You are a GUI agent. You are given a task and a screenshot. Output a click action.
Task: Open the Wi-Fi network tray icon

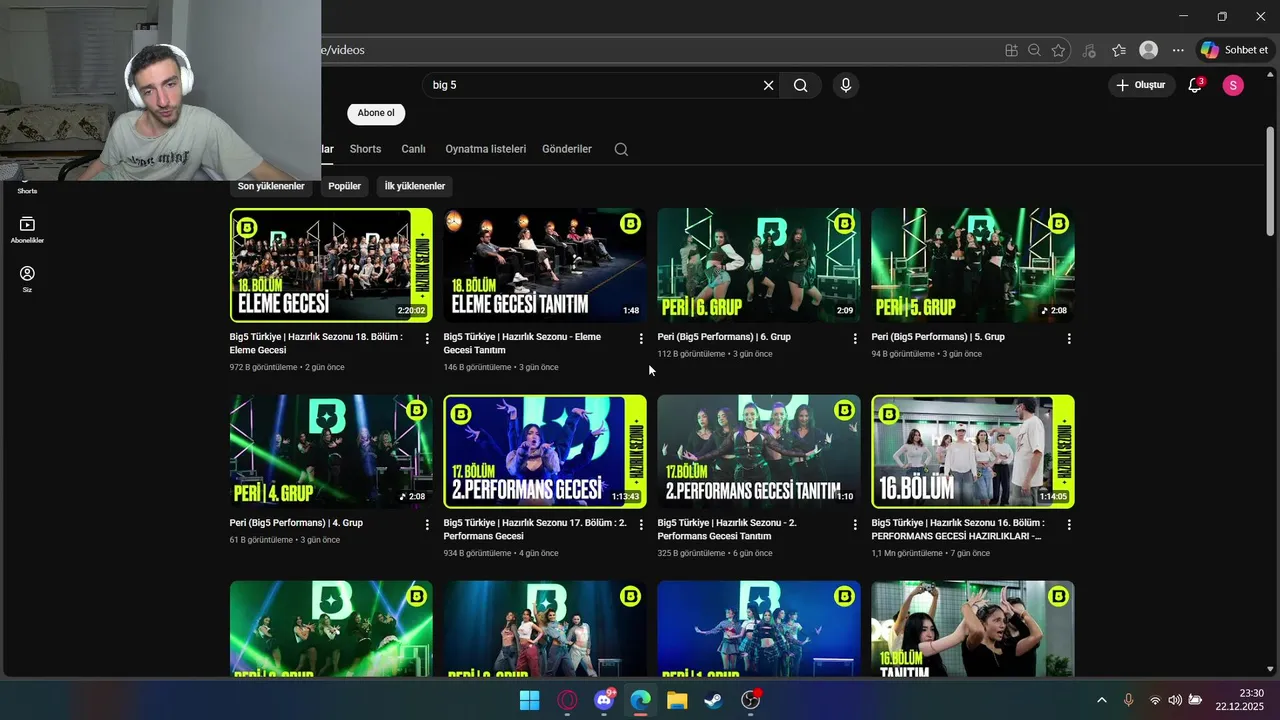[1155, 700]
